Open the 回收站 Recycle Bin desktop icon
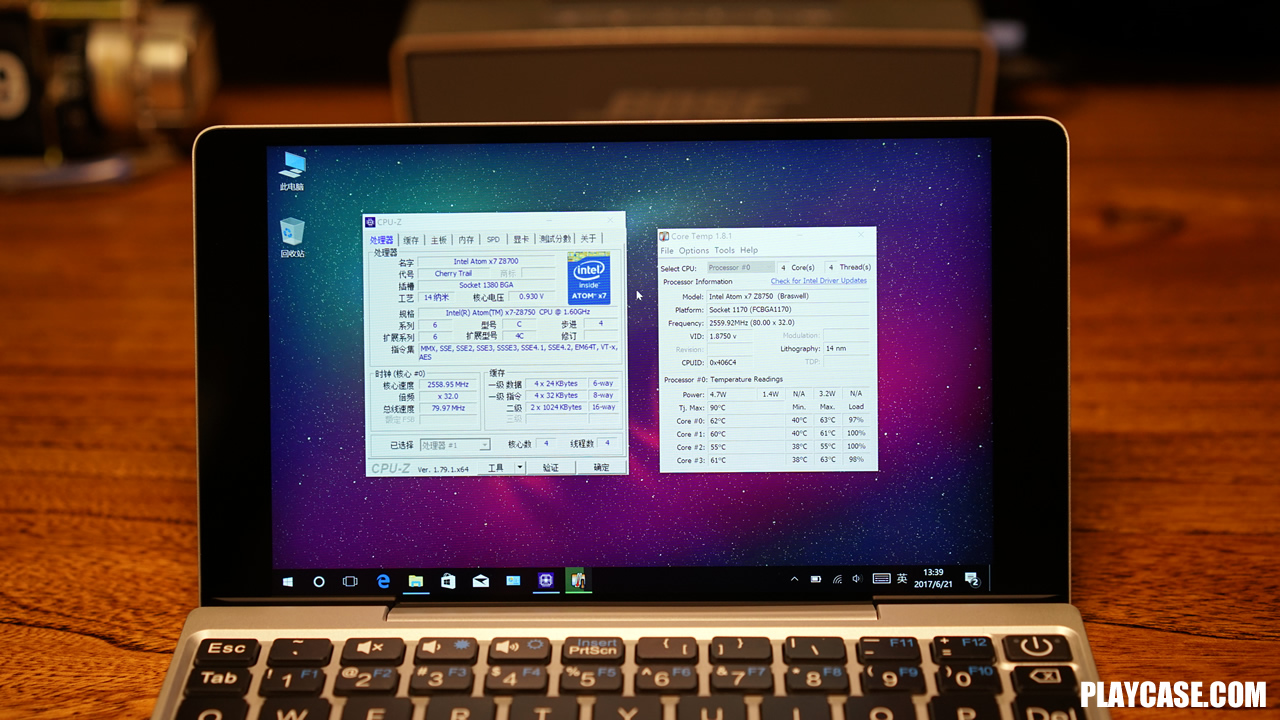The image size is (1280, 720). tap(292, 238)
